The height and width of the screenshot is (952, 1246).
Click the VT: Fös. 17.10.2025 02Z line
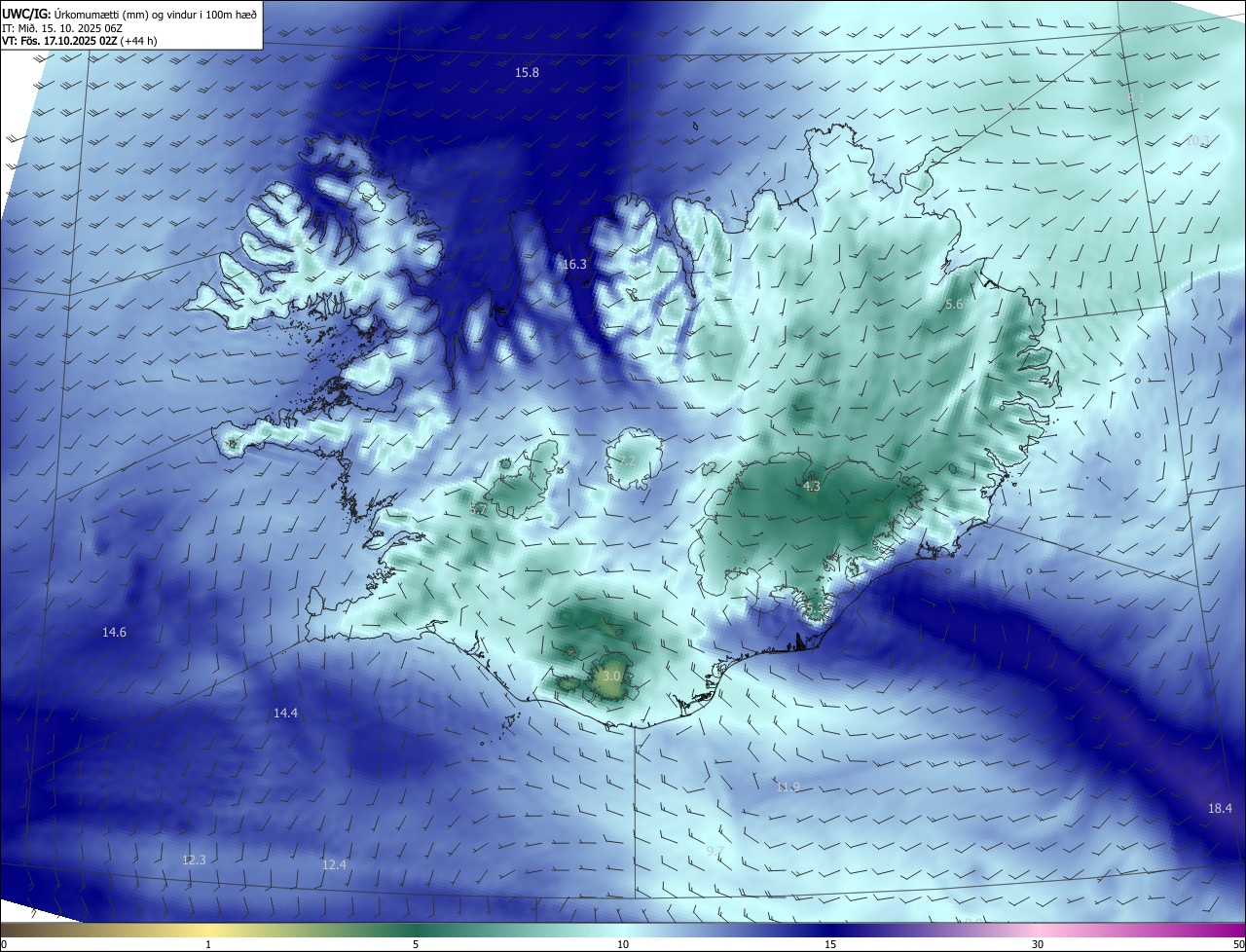(x=80, y=41)
